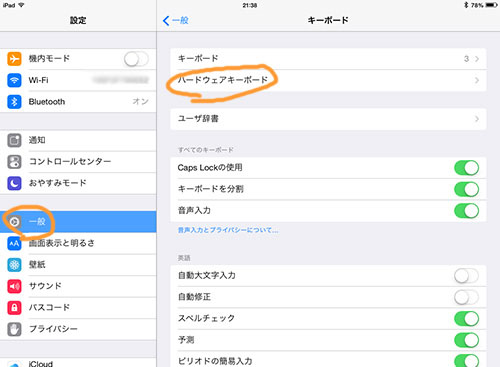Toggle ピリオドの簡易入力 switch
The height and width of the screenshot is (367, 500).
click(466, 361)
